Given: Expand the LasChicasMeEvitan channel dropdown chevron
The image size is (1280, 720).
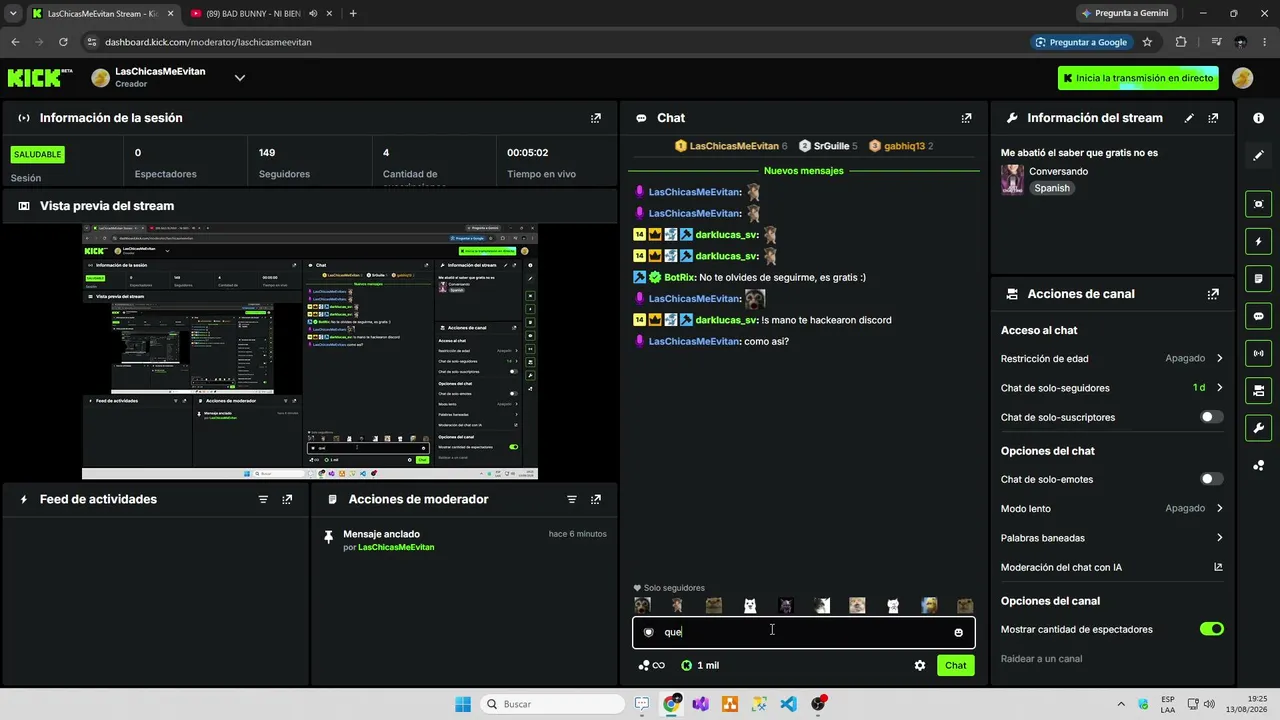Looking at the screenshot, I should pos(239,78).
